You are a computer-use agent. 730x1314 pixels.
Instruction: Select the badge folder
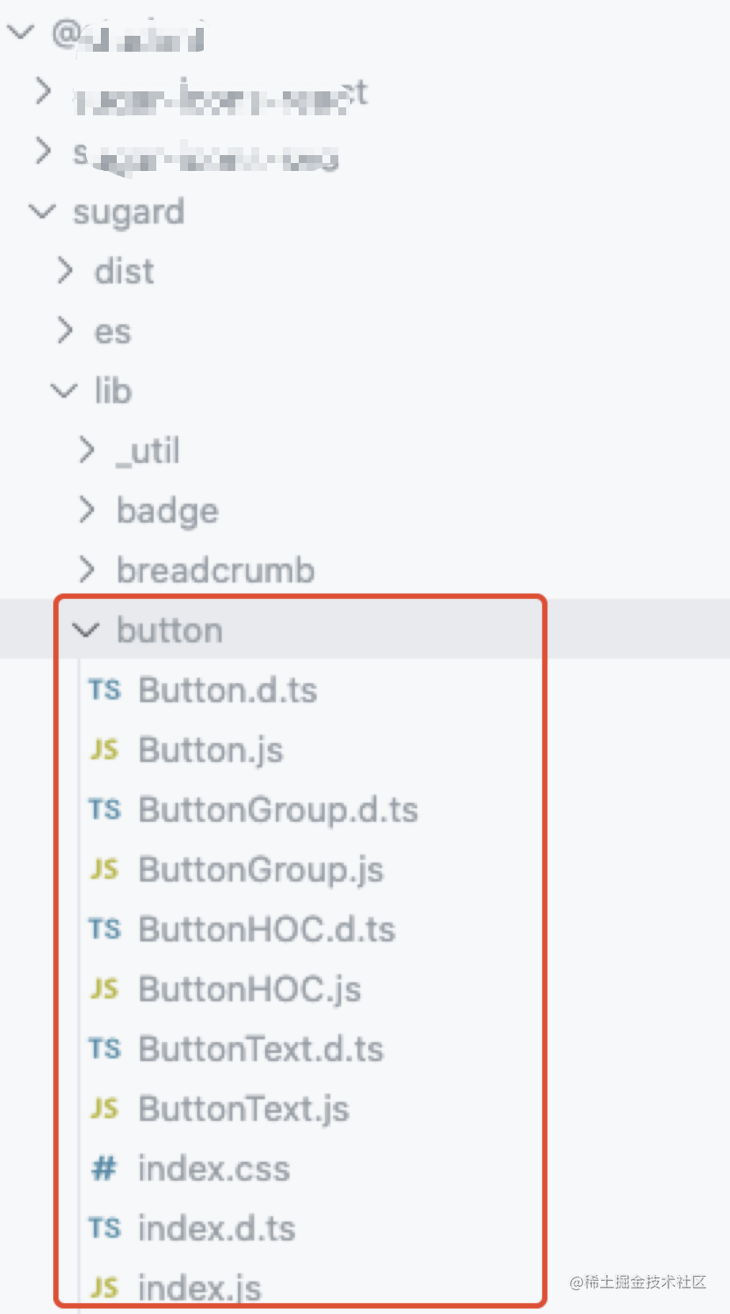168,511
